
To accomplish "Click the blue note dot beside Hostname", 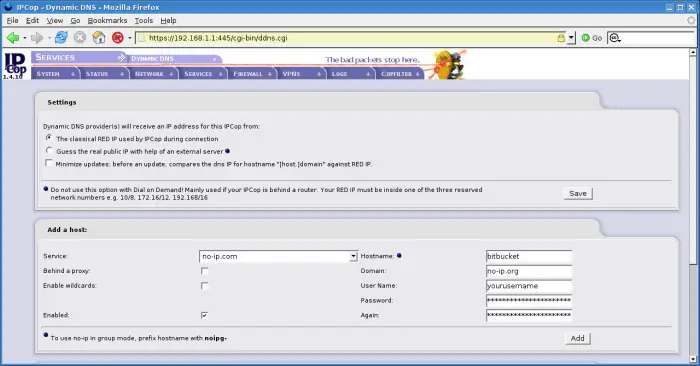I will click(x=399, y=256).
